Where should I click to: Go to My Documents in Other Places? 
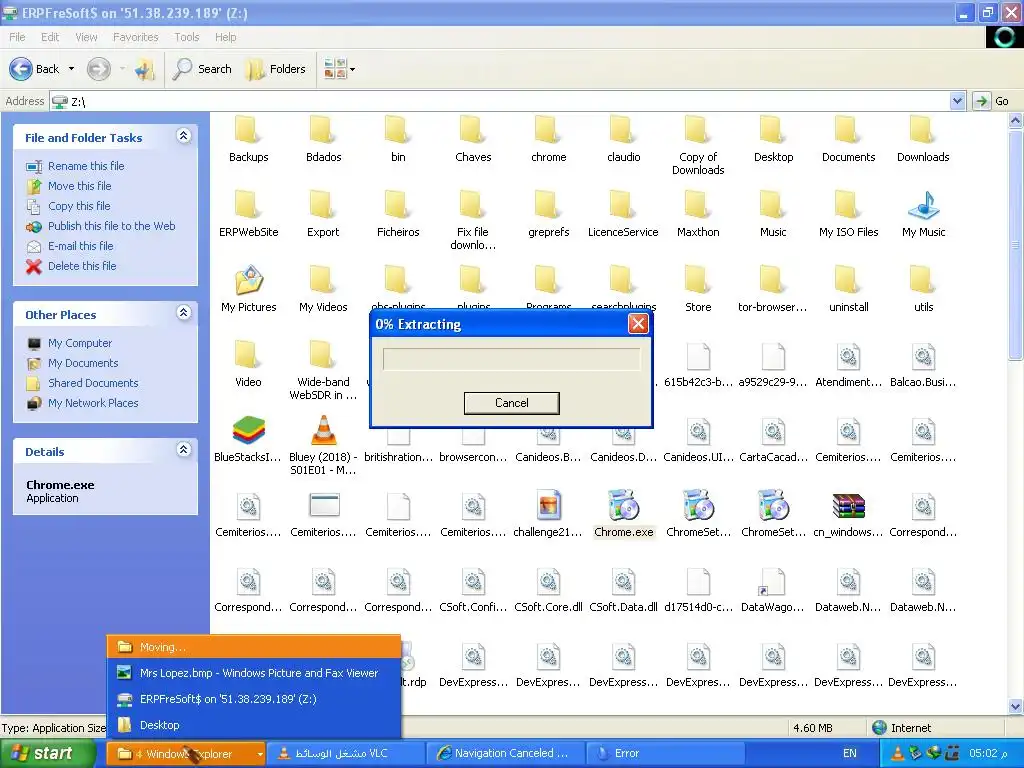tap(83, 363)
